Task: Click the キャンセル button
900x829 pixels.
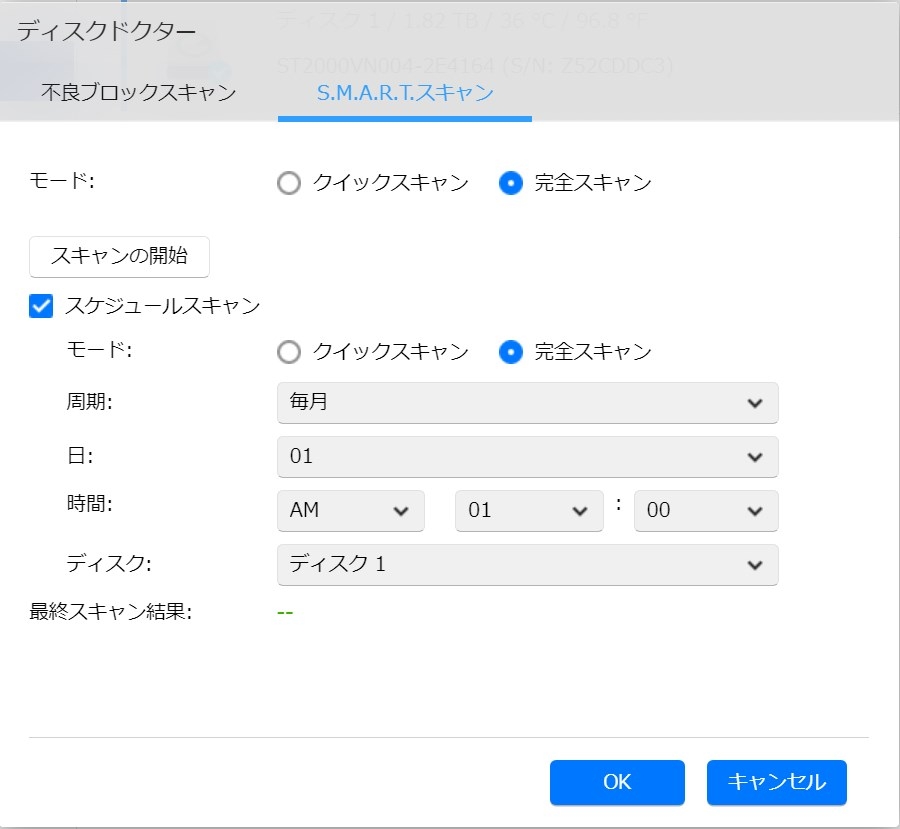Action: coord(776,782)
